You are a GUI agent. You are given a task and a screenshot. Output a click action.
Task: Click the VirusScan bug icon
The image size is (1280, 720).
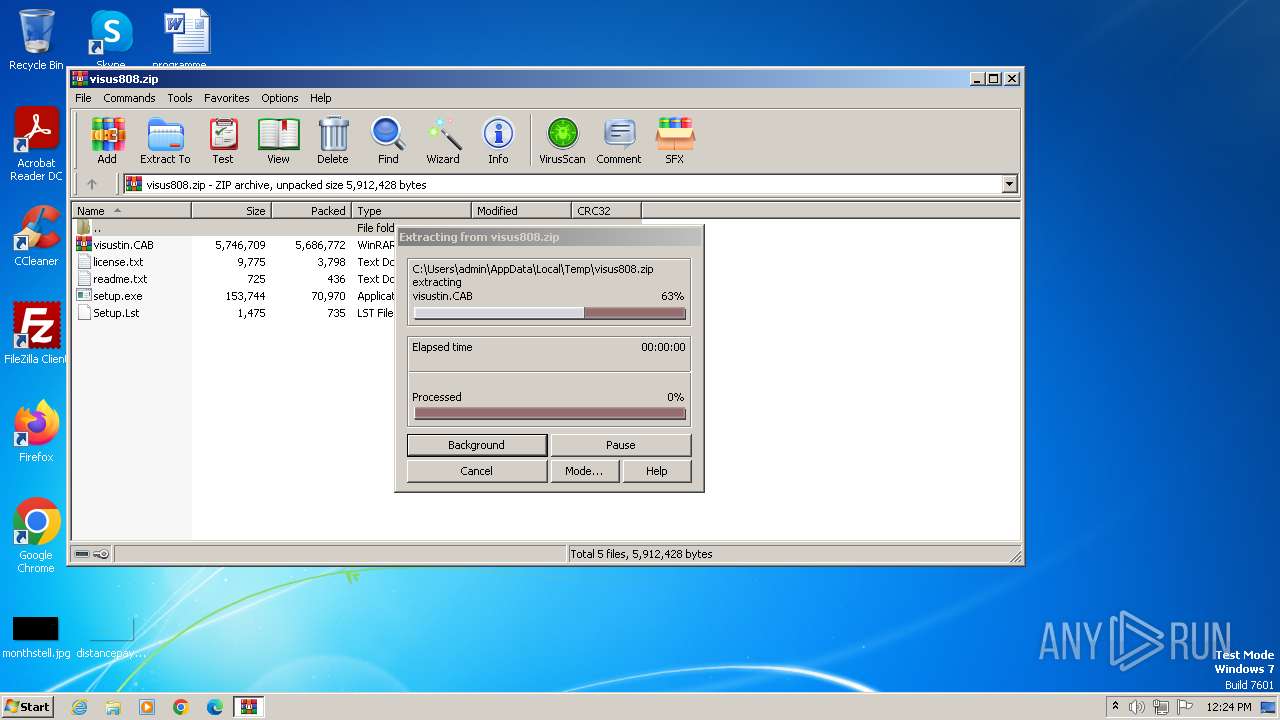pos(562,141)
